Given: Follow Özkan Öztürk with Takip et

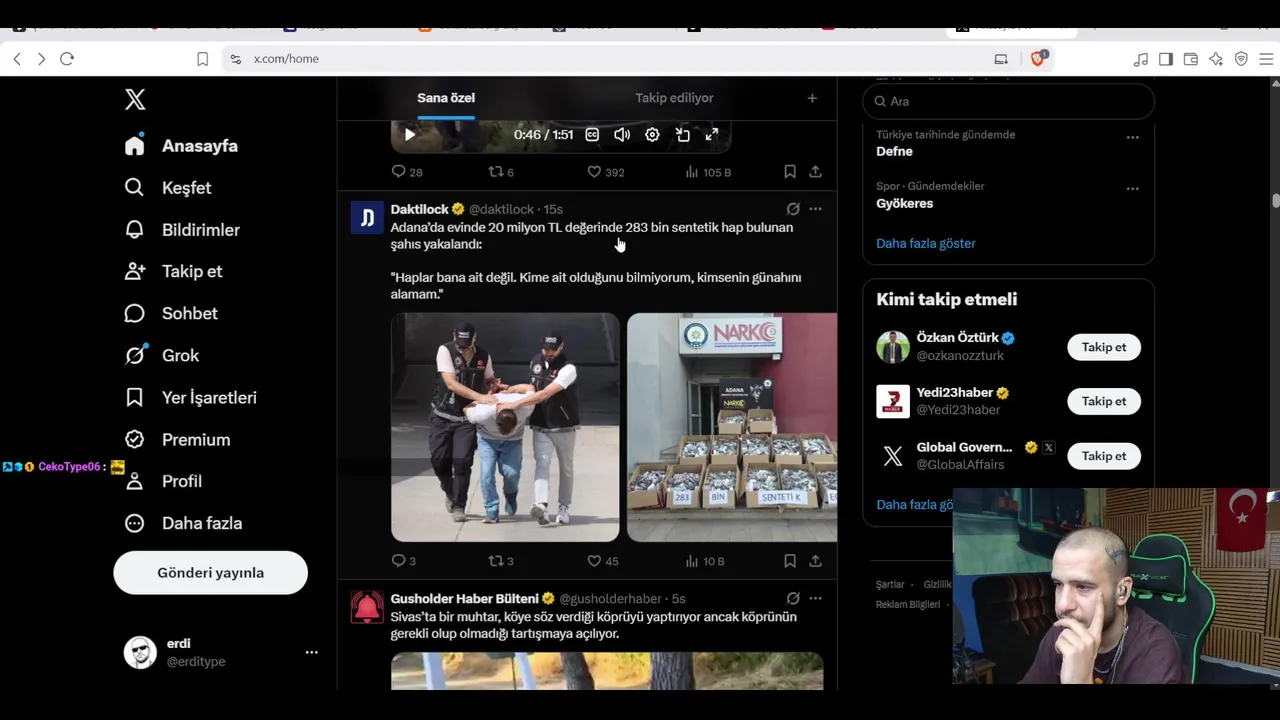Looking at the screenshot, I should tap(1104, 347).
